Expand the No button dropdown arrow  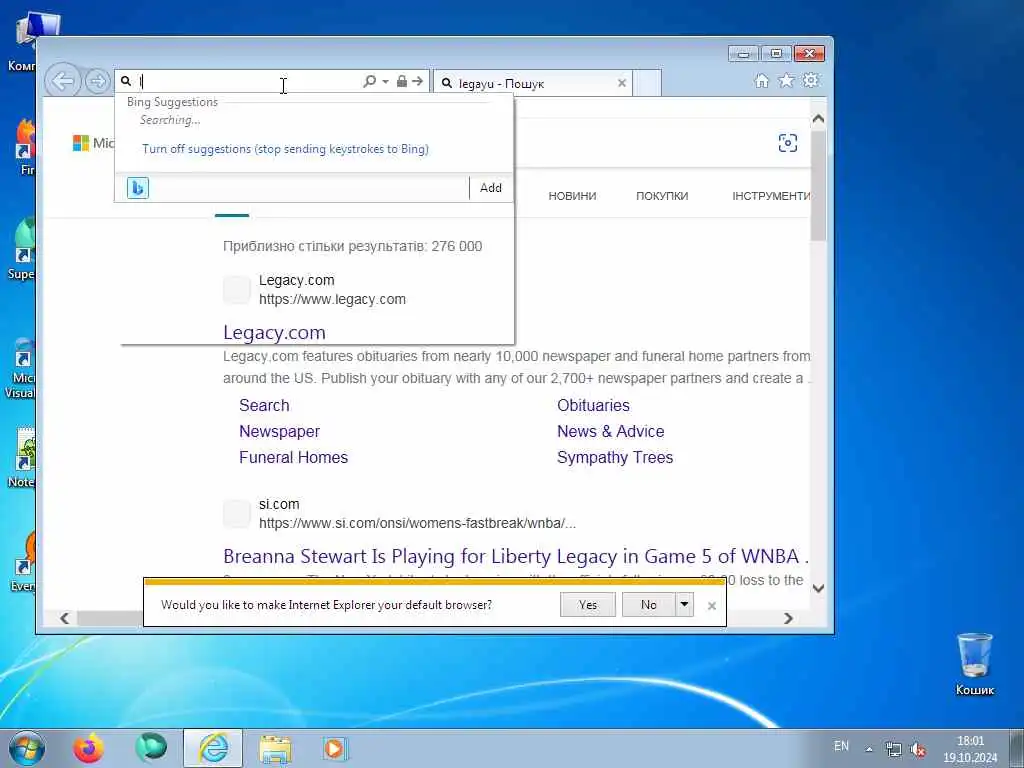pyautogui.click(x=684, y=605)
